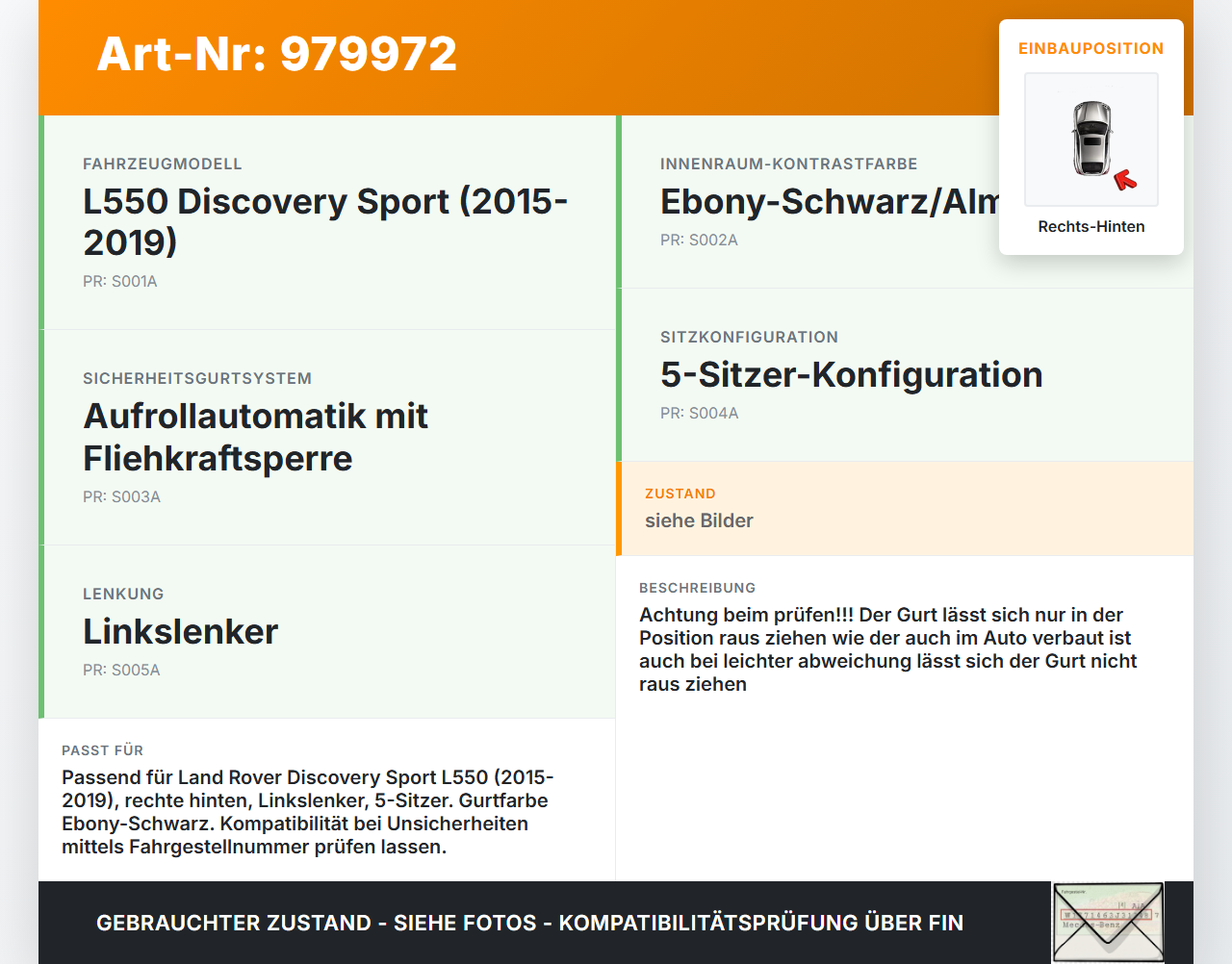Click the Art-Nr: 979972 heading
Image resolution: width=1232 pixels, height=964 pixels.
276,55
